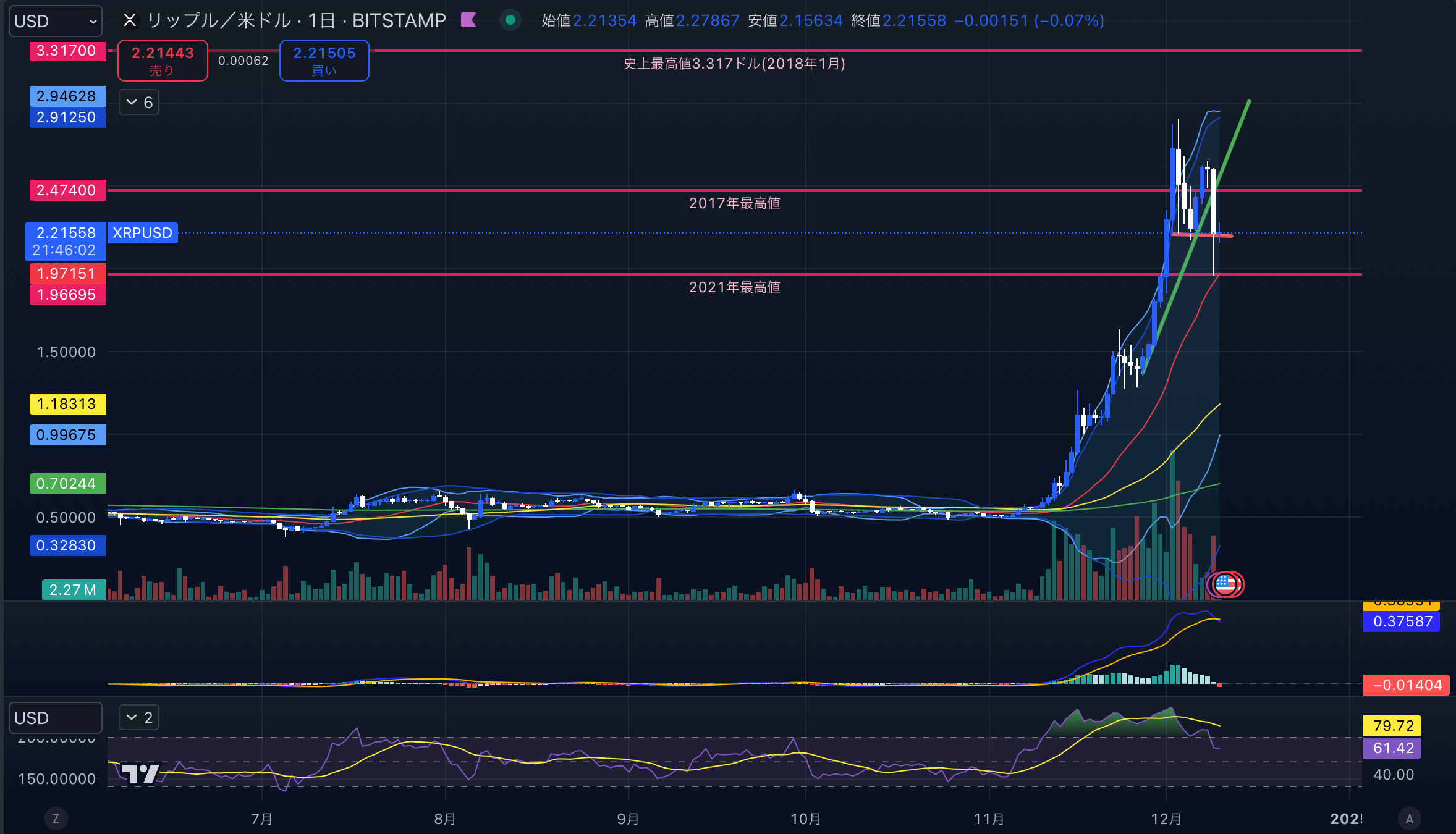Click the purple flag icon beside BITSTAMP
This screenshot has height=834, width=1456.
(x=468, y=20)
